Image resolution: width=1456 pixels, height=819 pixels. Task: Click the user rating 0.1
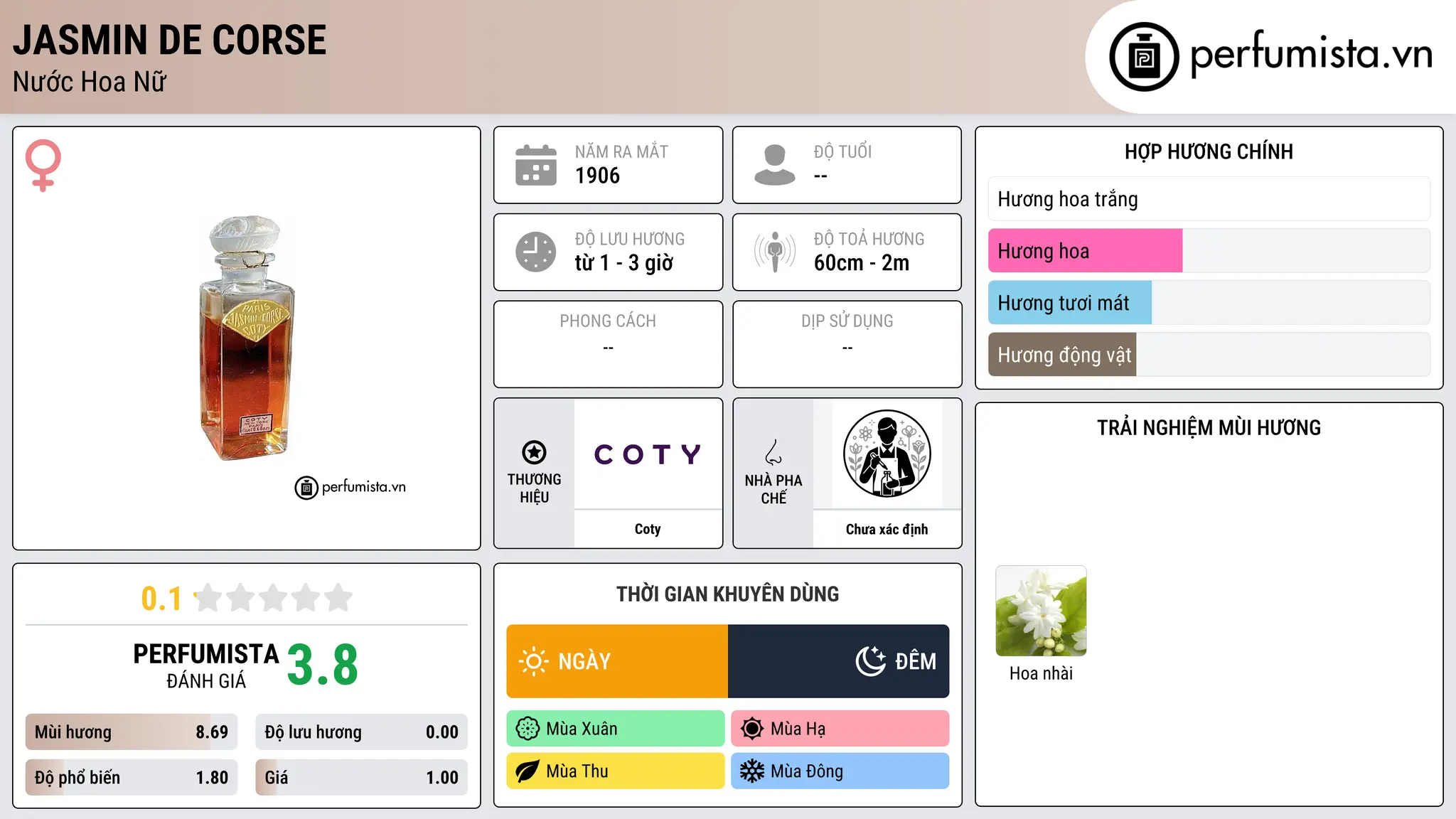click(161, 599)
